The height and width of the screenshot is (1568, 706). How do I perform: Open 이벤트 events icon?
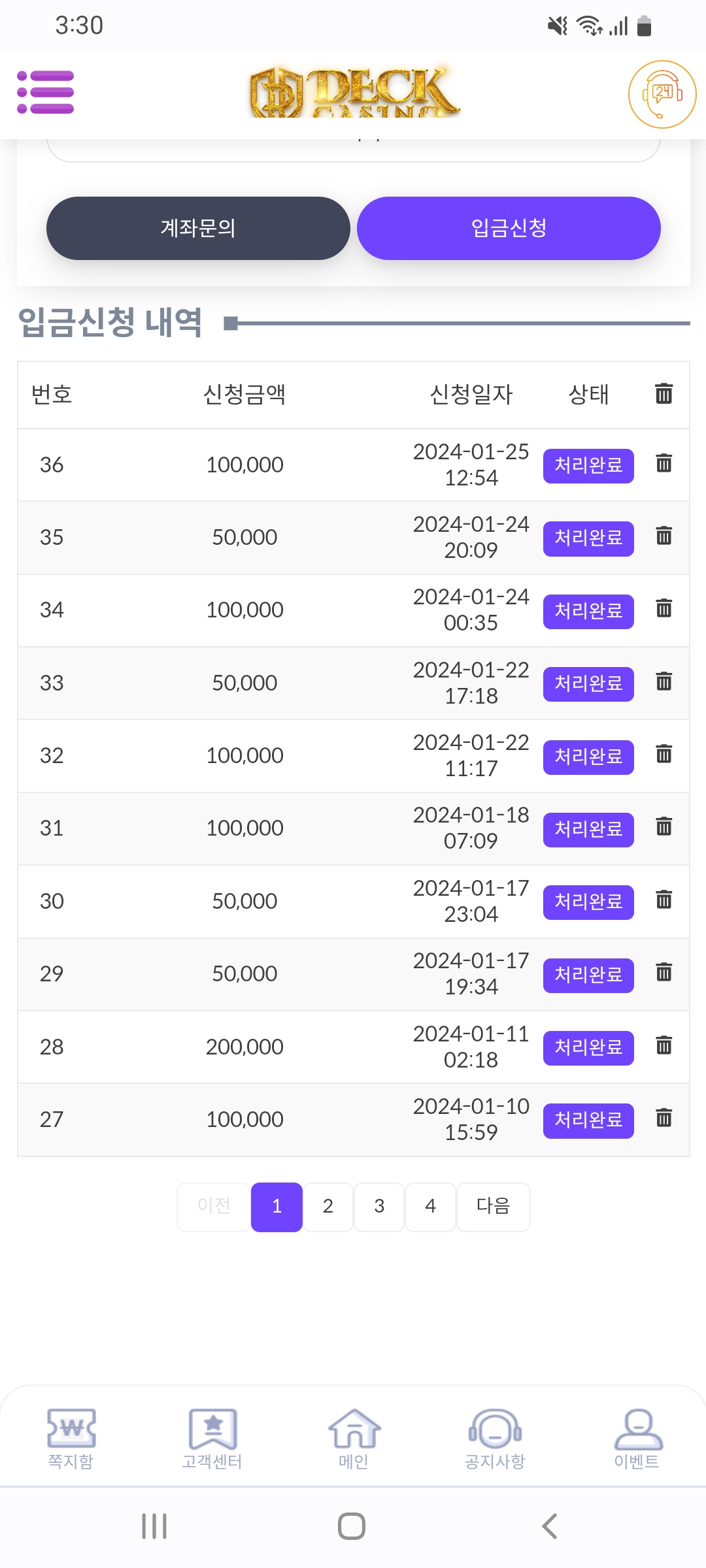click(x=637, y=1439)
